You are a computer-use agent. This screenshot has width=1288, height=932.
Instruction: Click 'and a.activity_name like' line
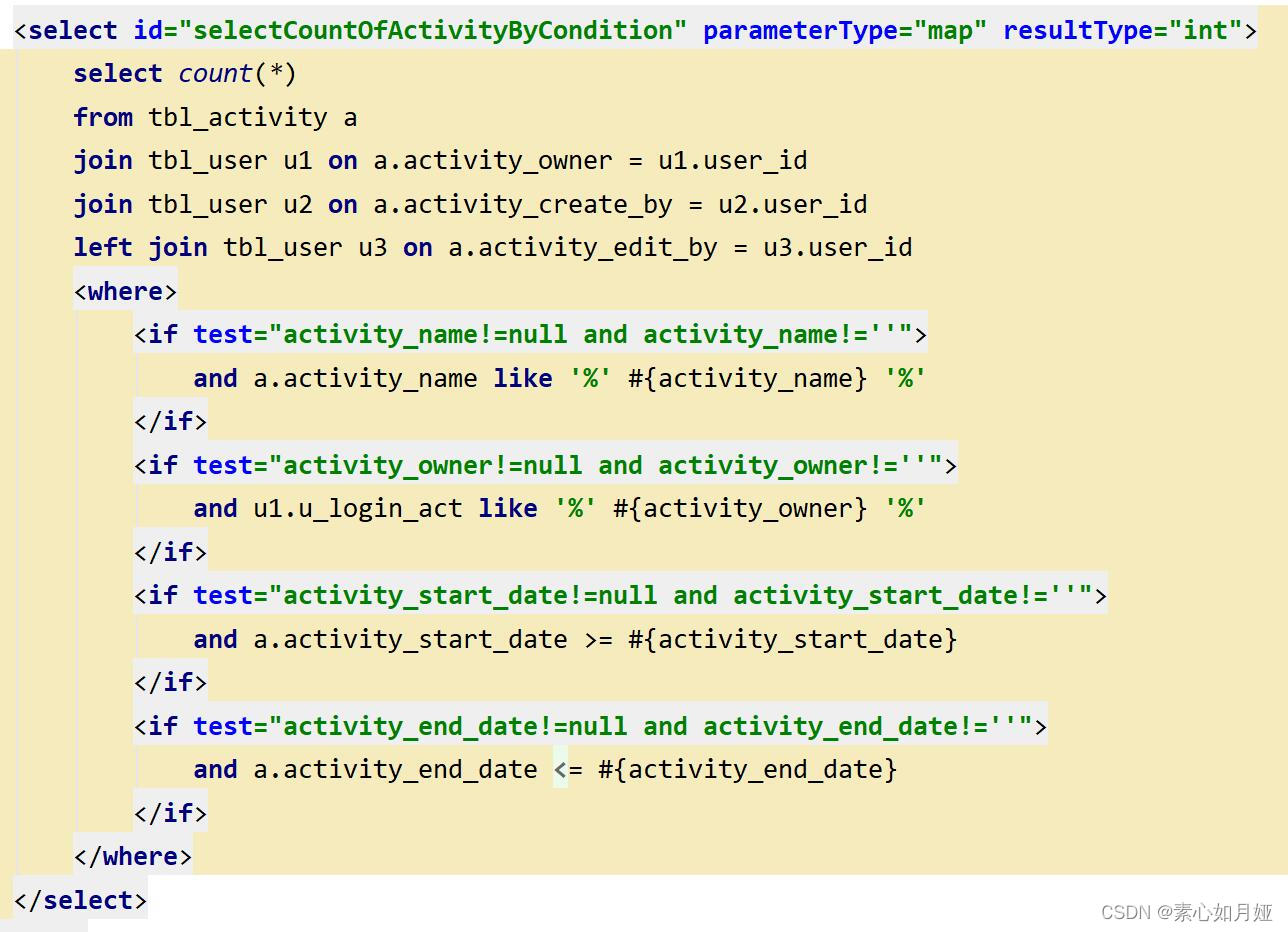[560, 379]
